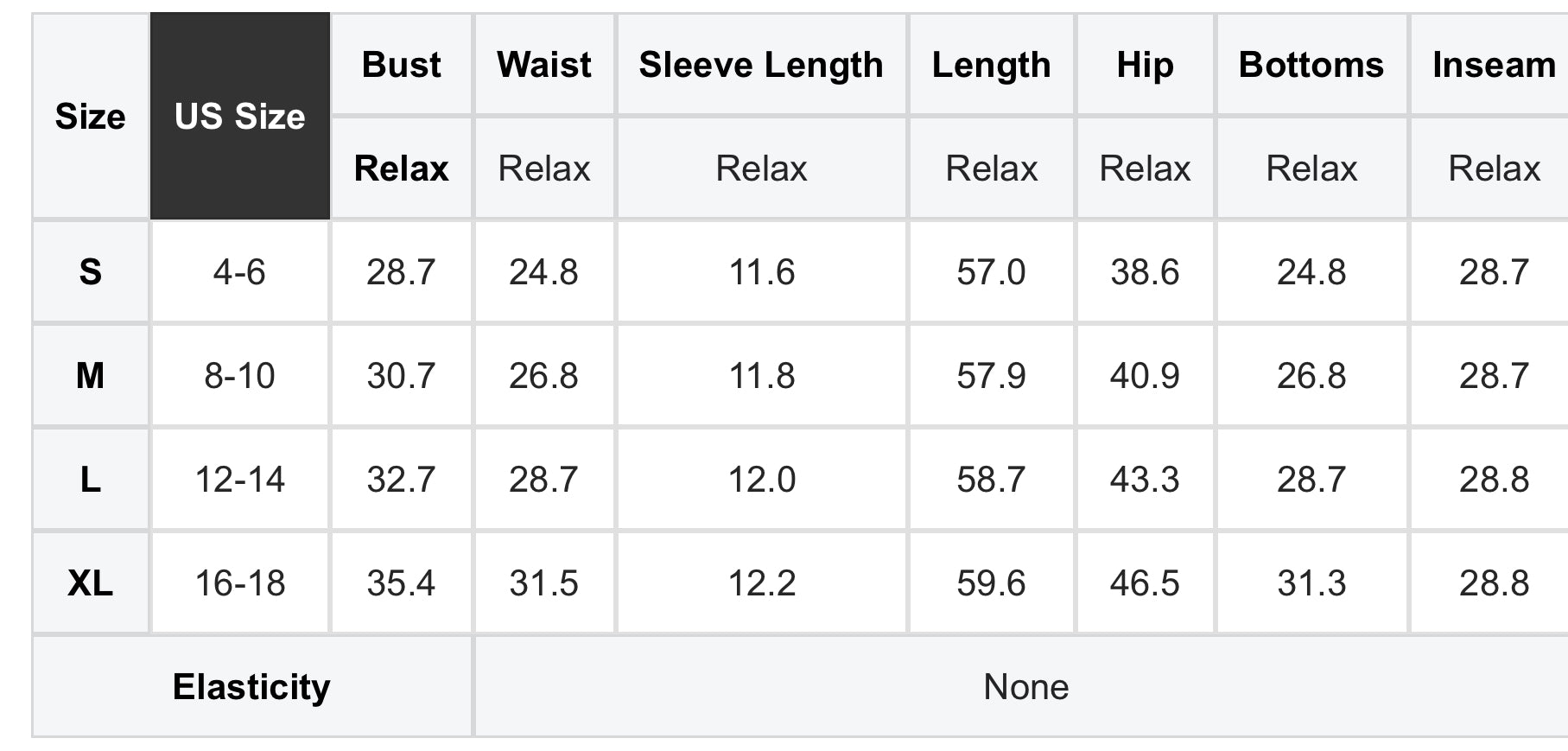Select the Inseam column header
The width and height of the screenshot is (1568, 751).
pos(1494,65)
